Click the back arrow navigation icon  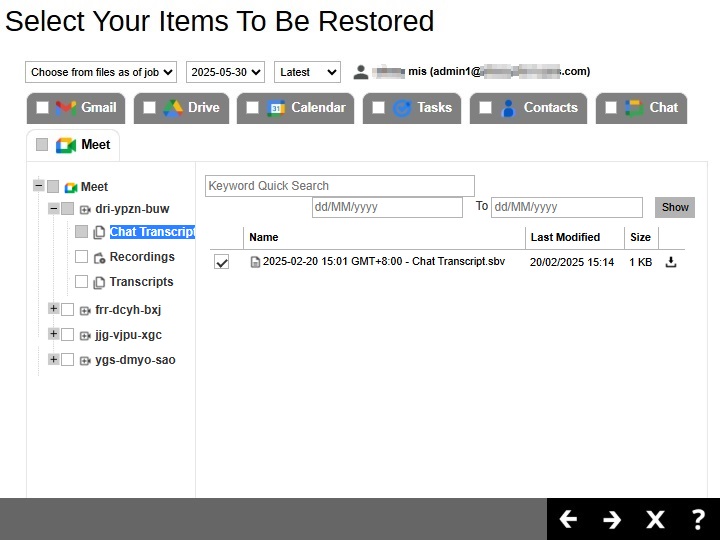tap(568, 519)
